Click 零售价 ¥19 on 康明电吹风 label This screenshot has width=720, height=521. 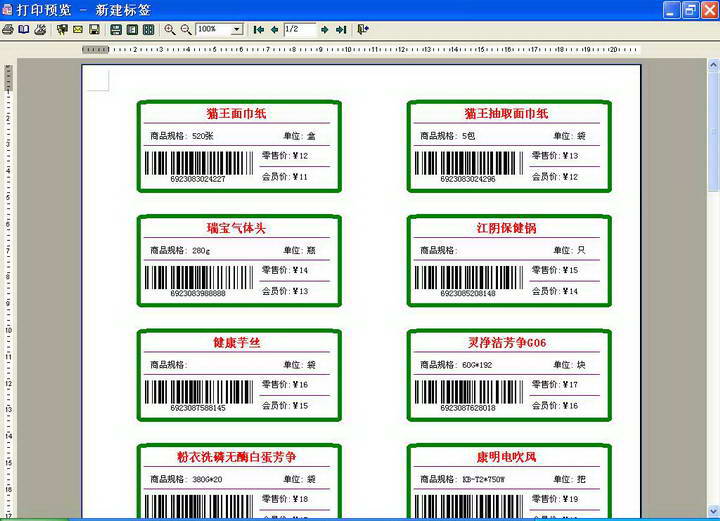tap(555, 499)
